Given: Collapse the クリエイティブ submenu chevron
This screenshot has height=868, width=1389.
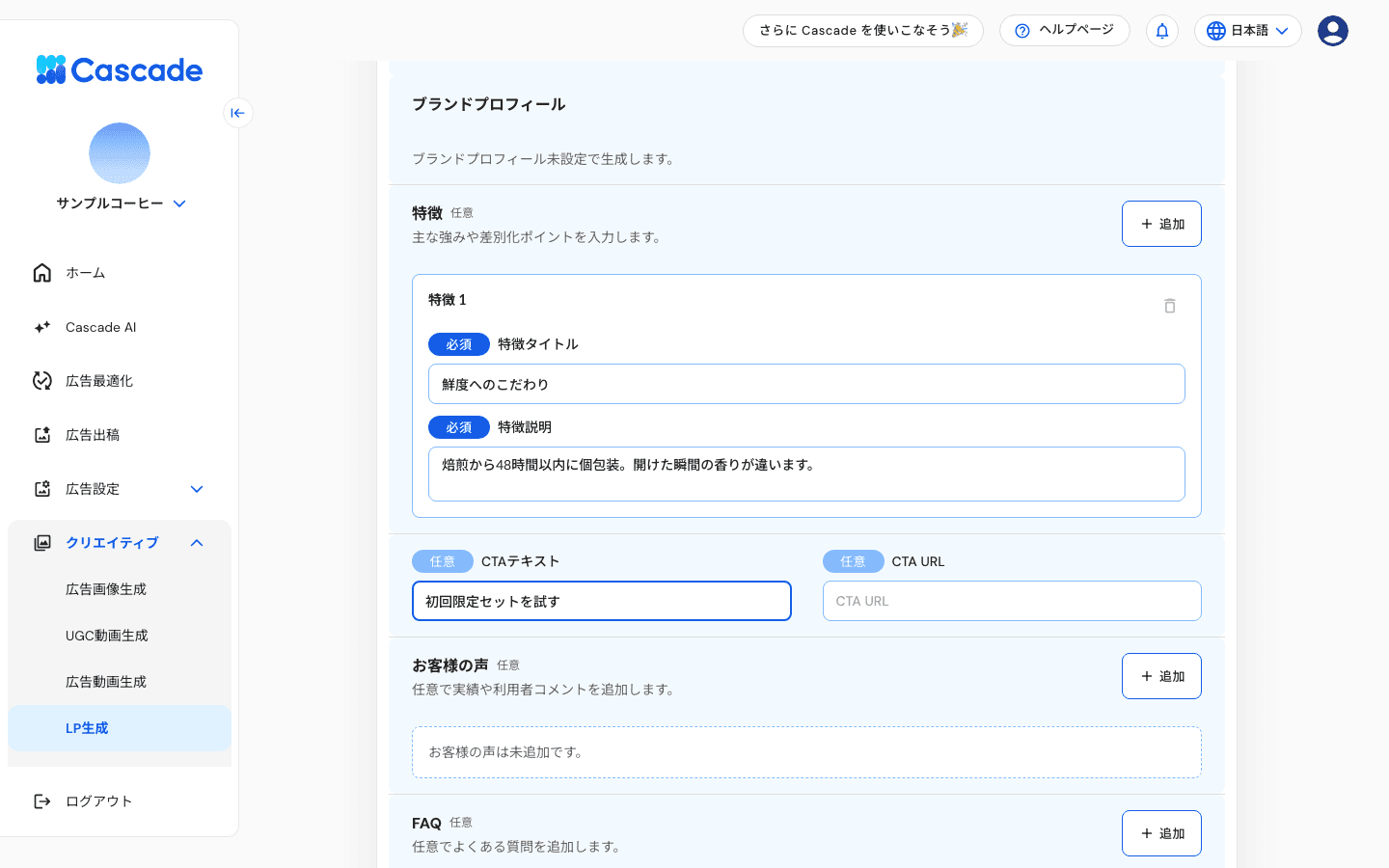Looking at the screenshot, I should (x=197, y=543).
